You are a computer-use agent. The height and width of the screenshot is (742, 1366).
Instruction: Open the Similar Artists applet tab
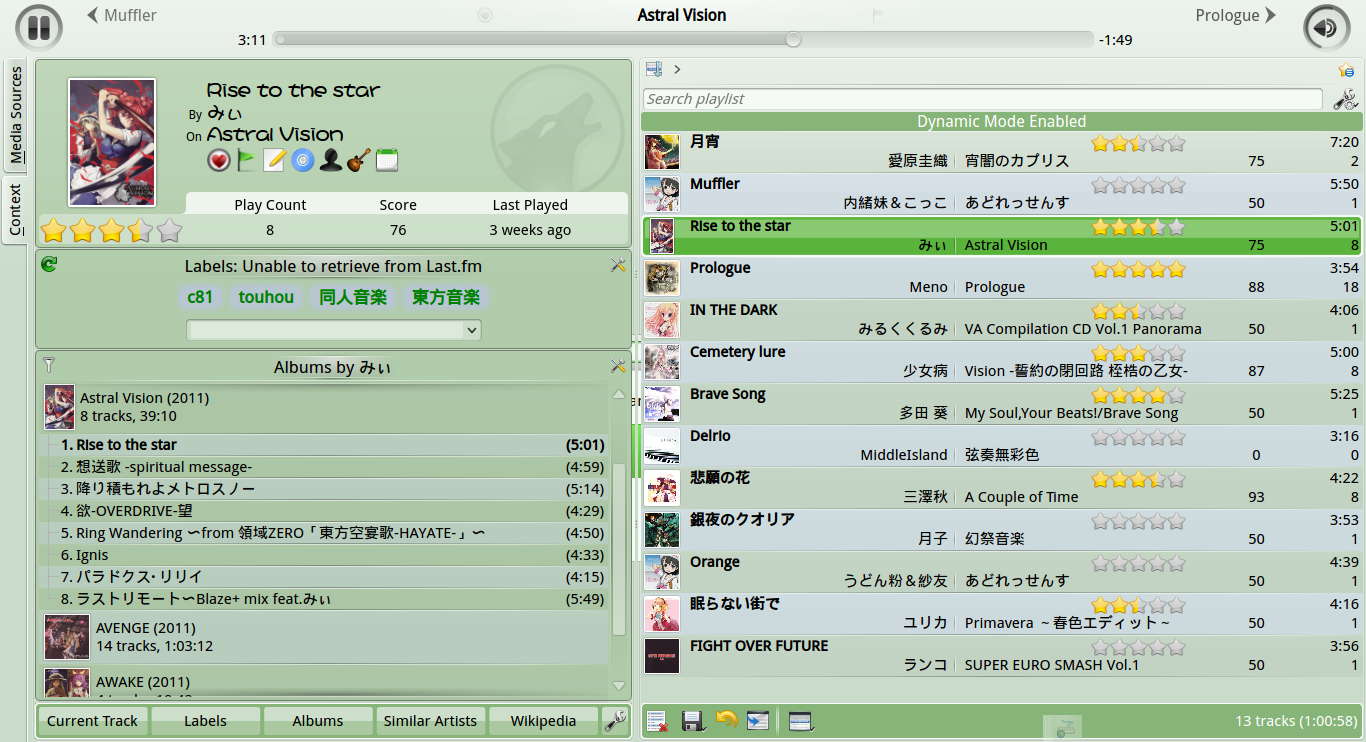point(430,720)
